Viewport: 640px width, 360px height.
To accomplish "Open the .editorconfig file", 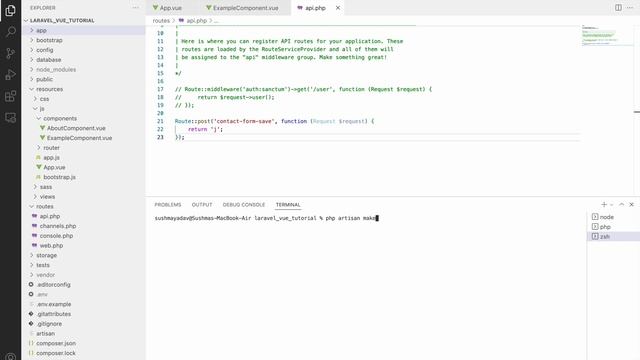I will tap(83, 284).
